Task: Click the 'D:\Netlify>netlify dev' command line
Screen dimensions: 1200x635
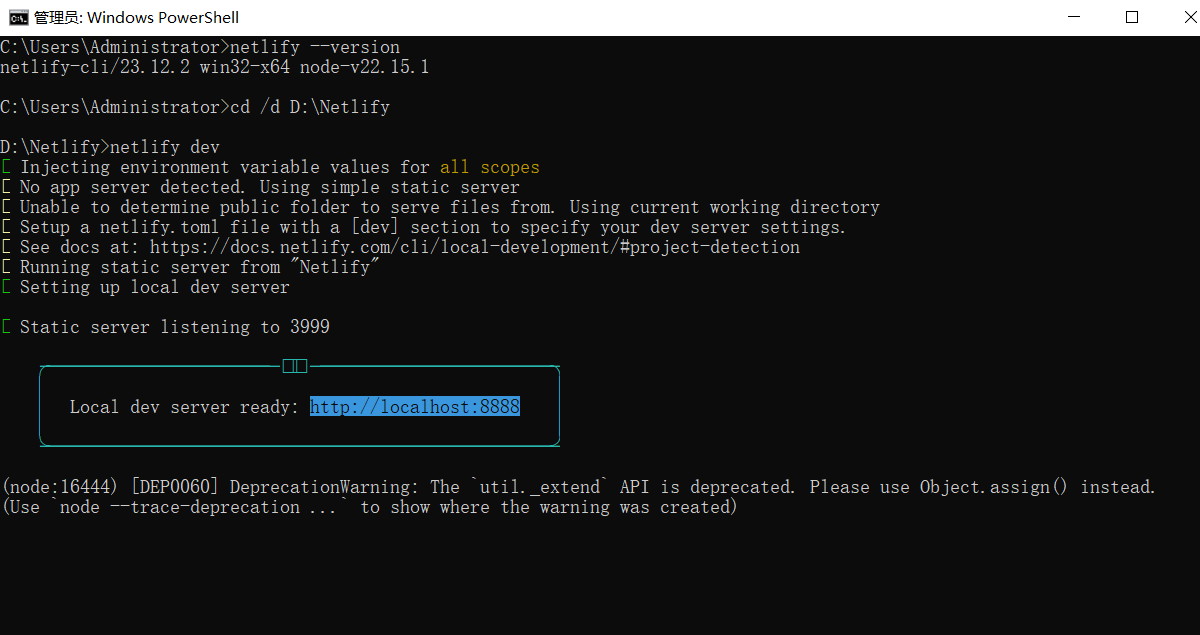Action: [110, 147]
